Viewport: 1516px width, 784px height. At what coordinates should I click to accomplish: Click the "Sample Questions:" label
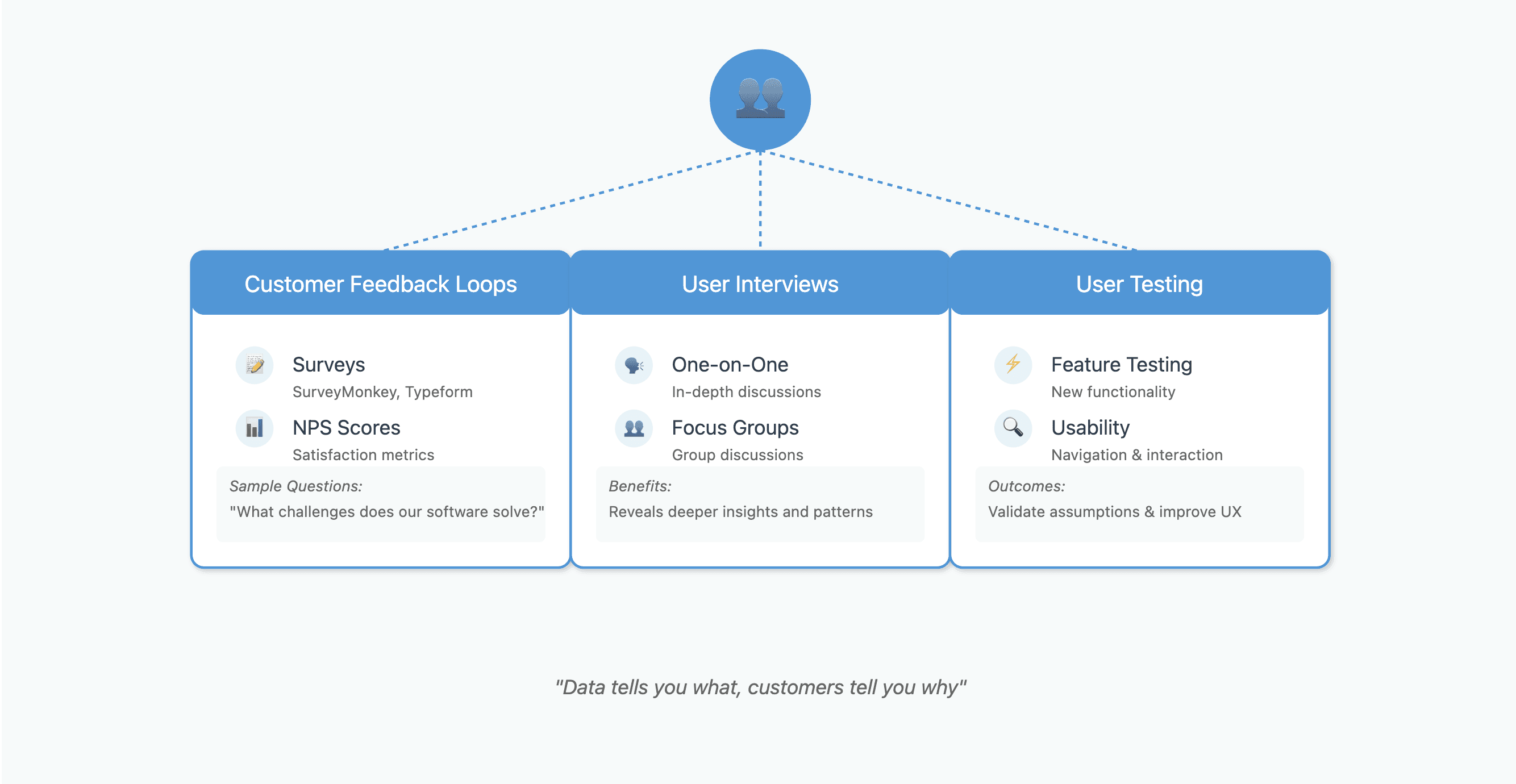pyautogui.click(x=295, y=486)
